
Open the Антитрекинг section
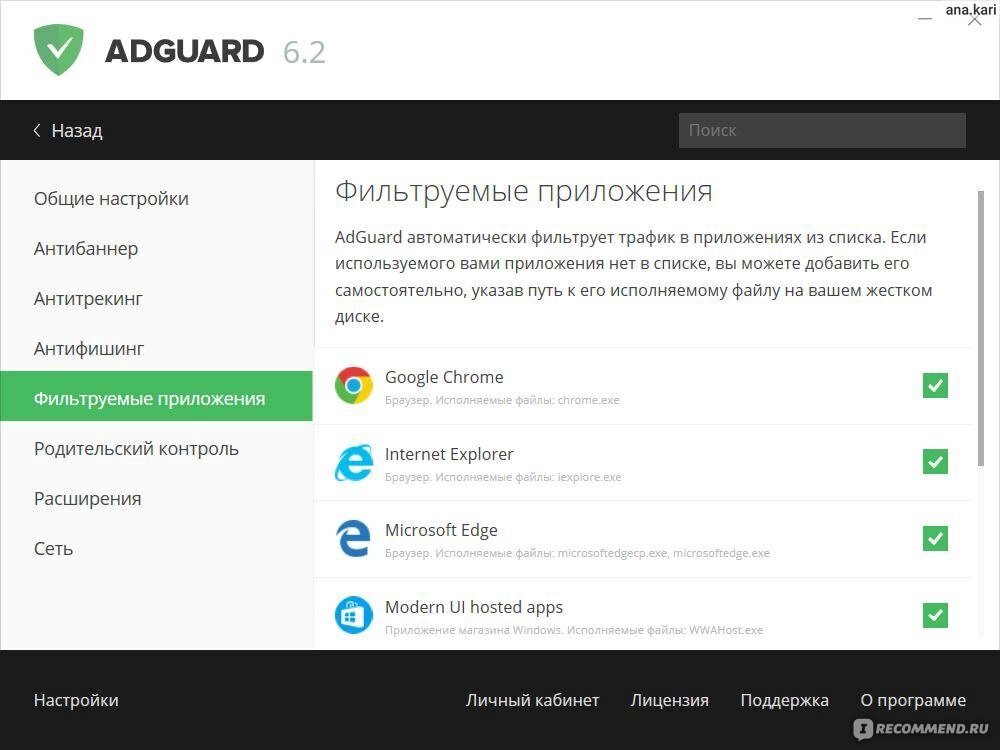pos(156,298)
